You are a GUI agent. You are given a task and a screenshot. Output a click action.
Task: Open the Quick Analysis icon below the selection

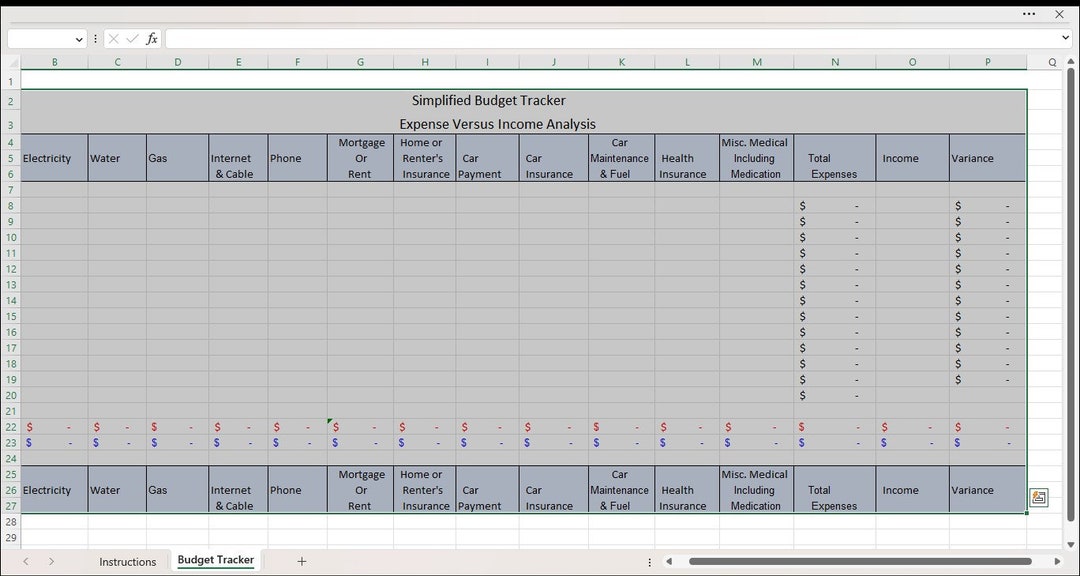[x=1038, y=497]
